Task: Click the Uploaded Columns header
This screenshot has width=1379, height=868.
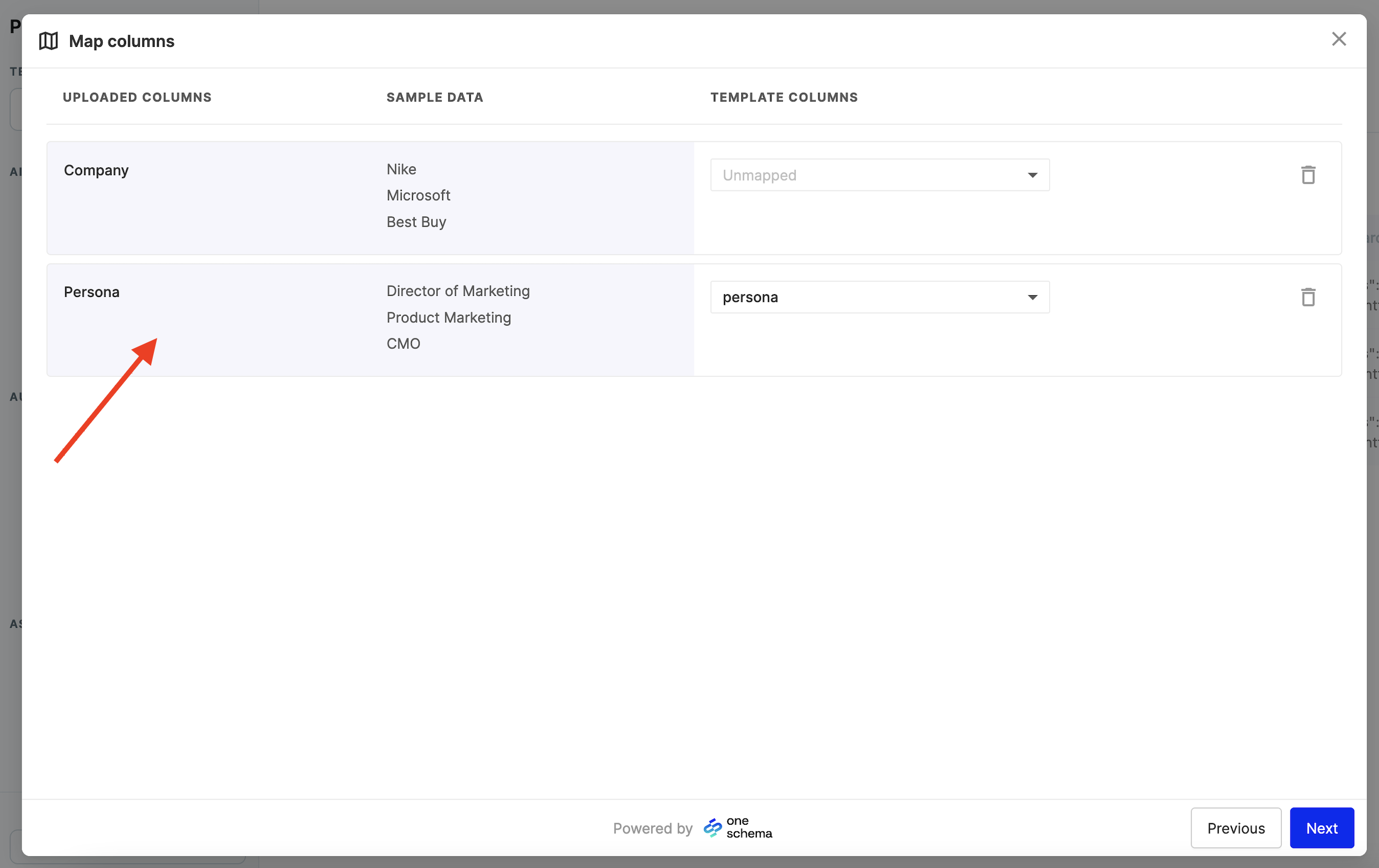Action: click(x=137, y=97)
